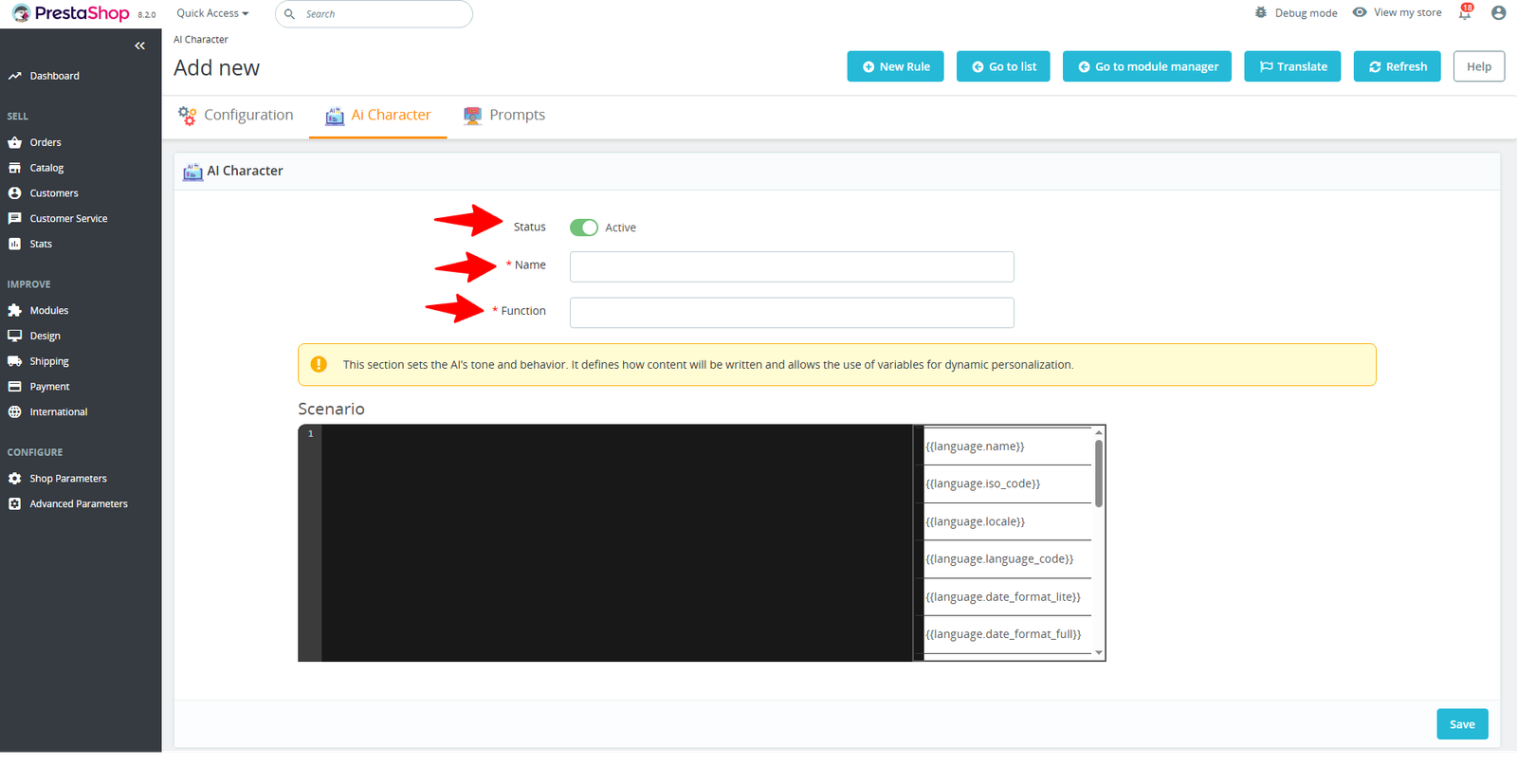Toggle the Active status switch
This screenshot has height=784, width=1517.
584,228
